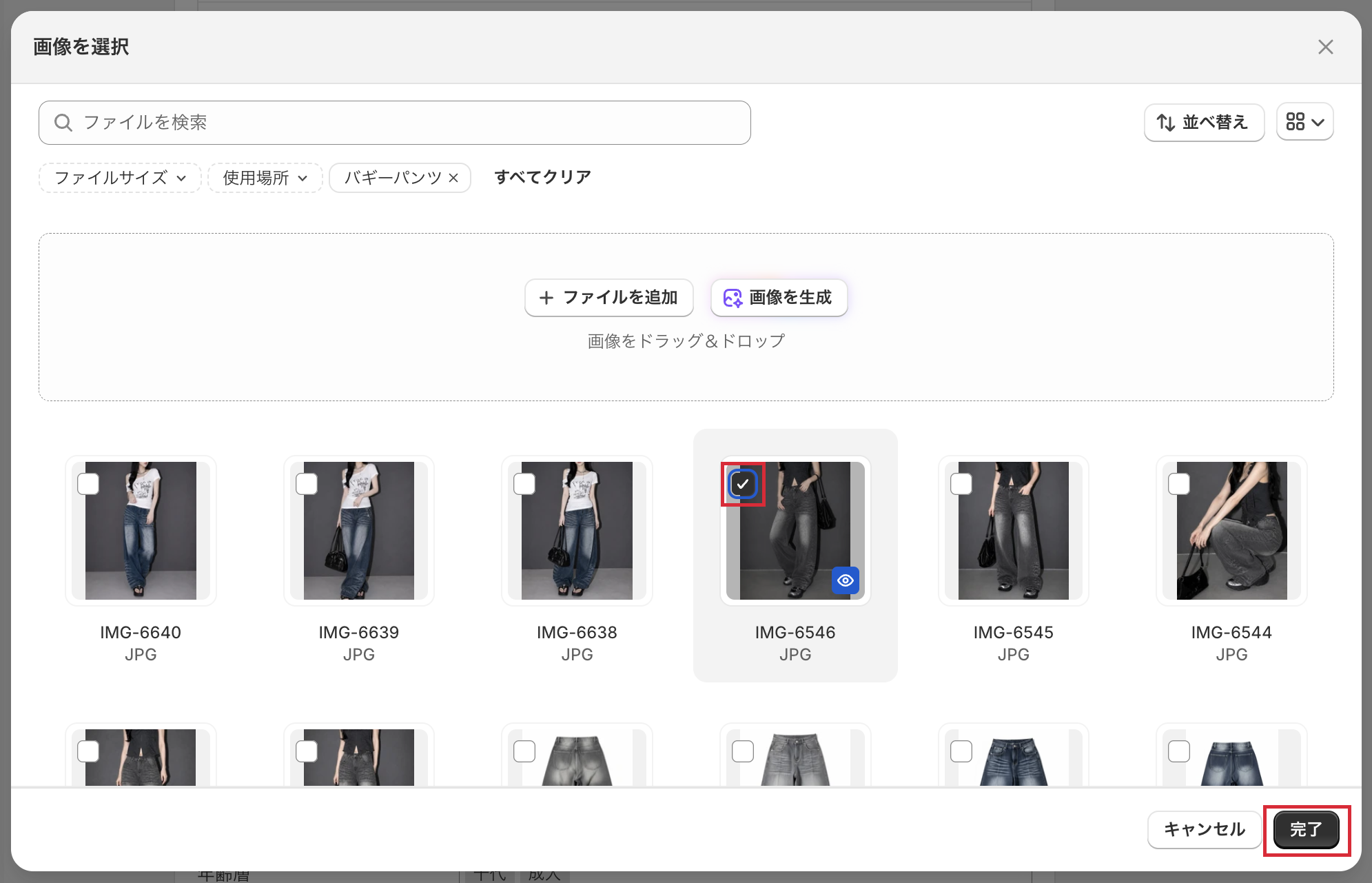The image size is (1372, 883).
Task: Click the ファイルを追加 button
Action: pos(608,298)
